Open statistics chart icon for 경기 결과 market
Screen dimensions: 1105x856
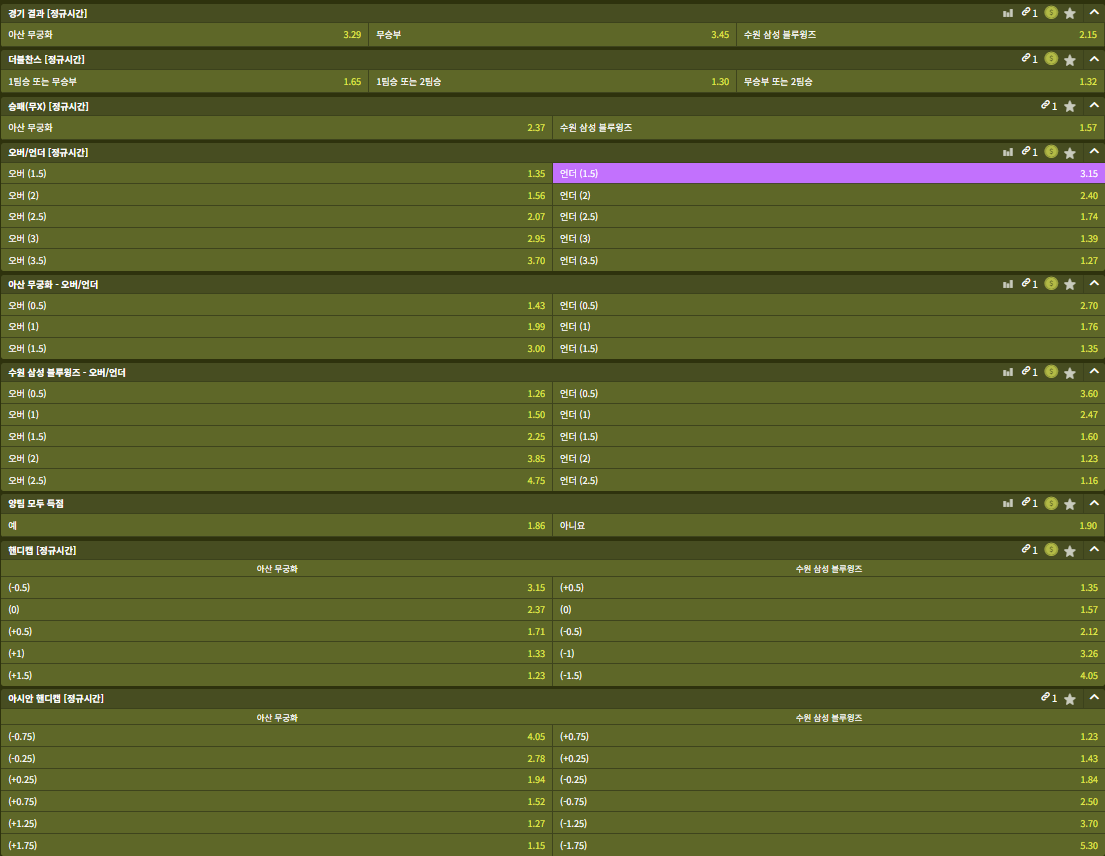pos(1008,13)
